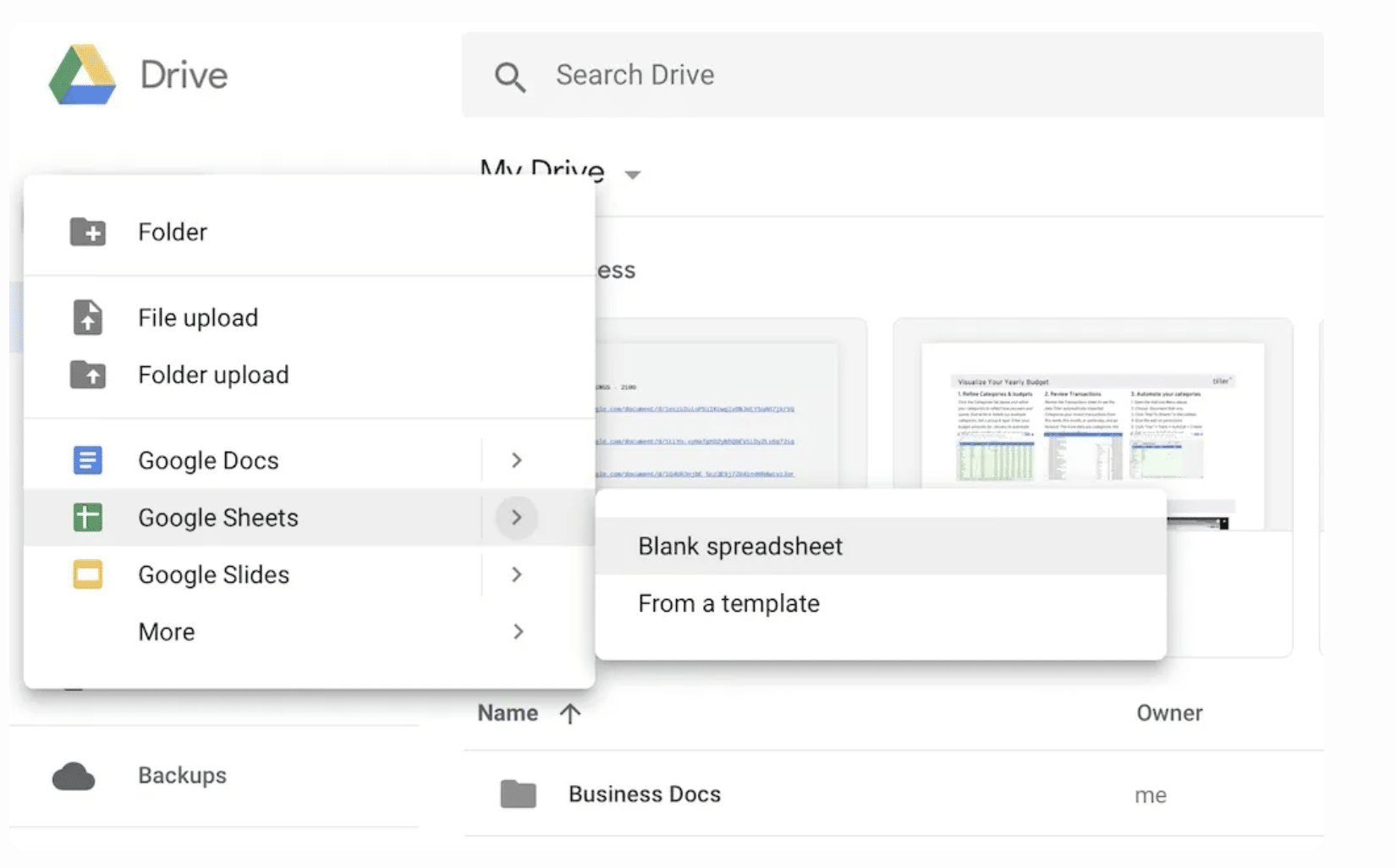The width and height of the screenshot is (1396, 868).
Task: Click the Folder upload icon
Action: pos(88,374)
